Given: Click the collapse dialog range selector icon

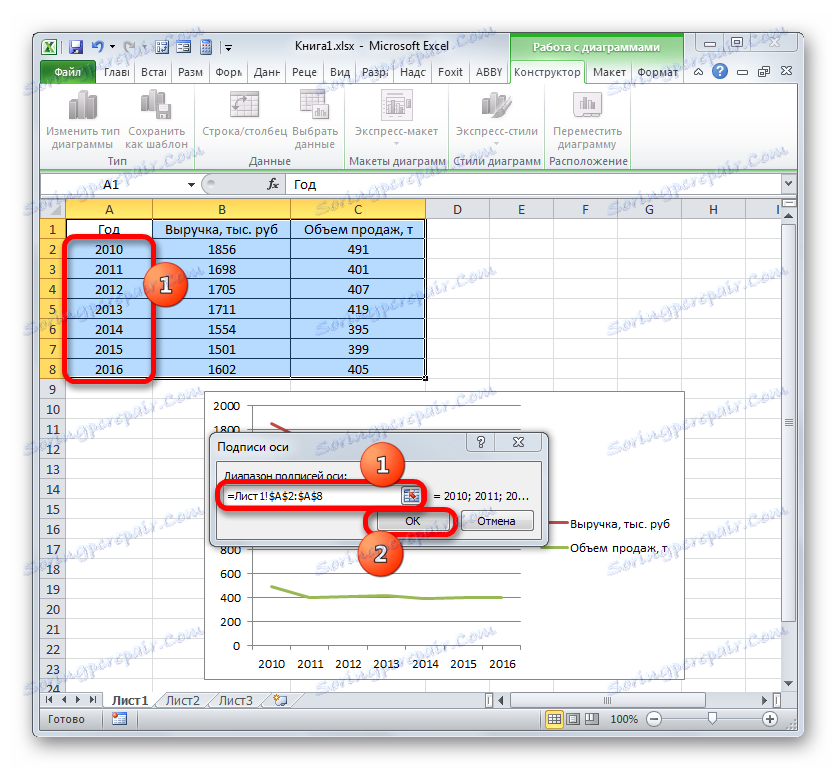Looking at the screenshot, I should coord(411,496).
